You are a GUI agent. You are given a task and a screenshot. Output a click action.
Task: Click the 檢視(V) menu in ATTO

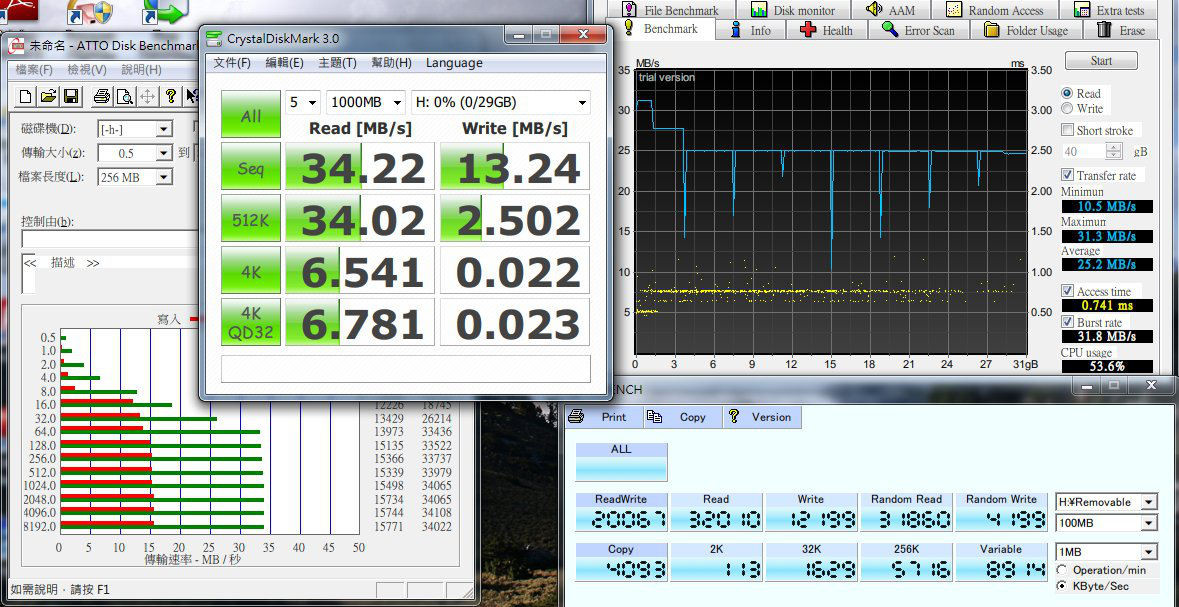pyautogui.click(x=87, y=70)
